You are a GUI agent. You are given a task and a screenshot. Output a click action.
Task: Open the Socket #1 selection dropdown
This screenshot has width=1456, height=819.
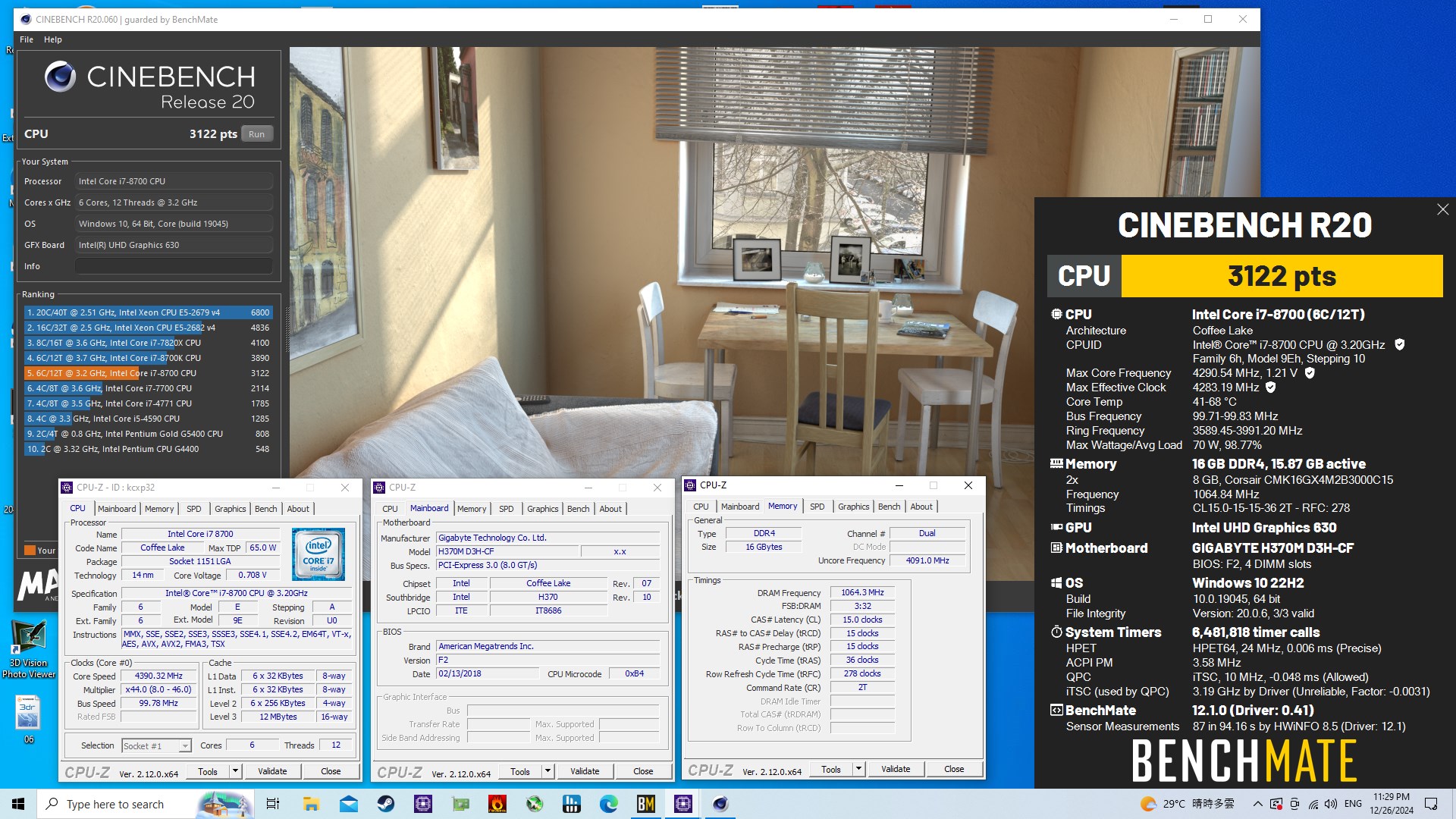click(157, 746)
